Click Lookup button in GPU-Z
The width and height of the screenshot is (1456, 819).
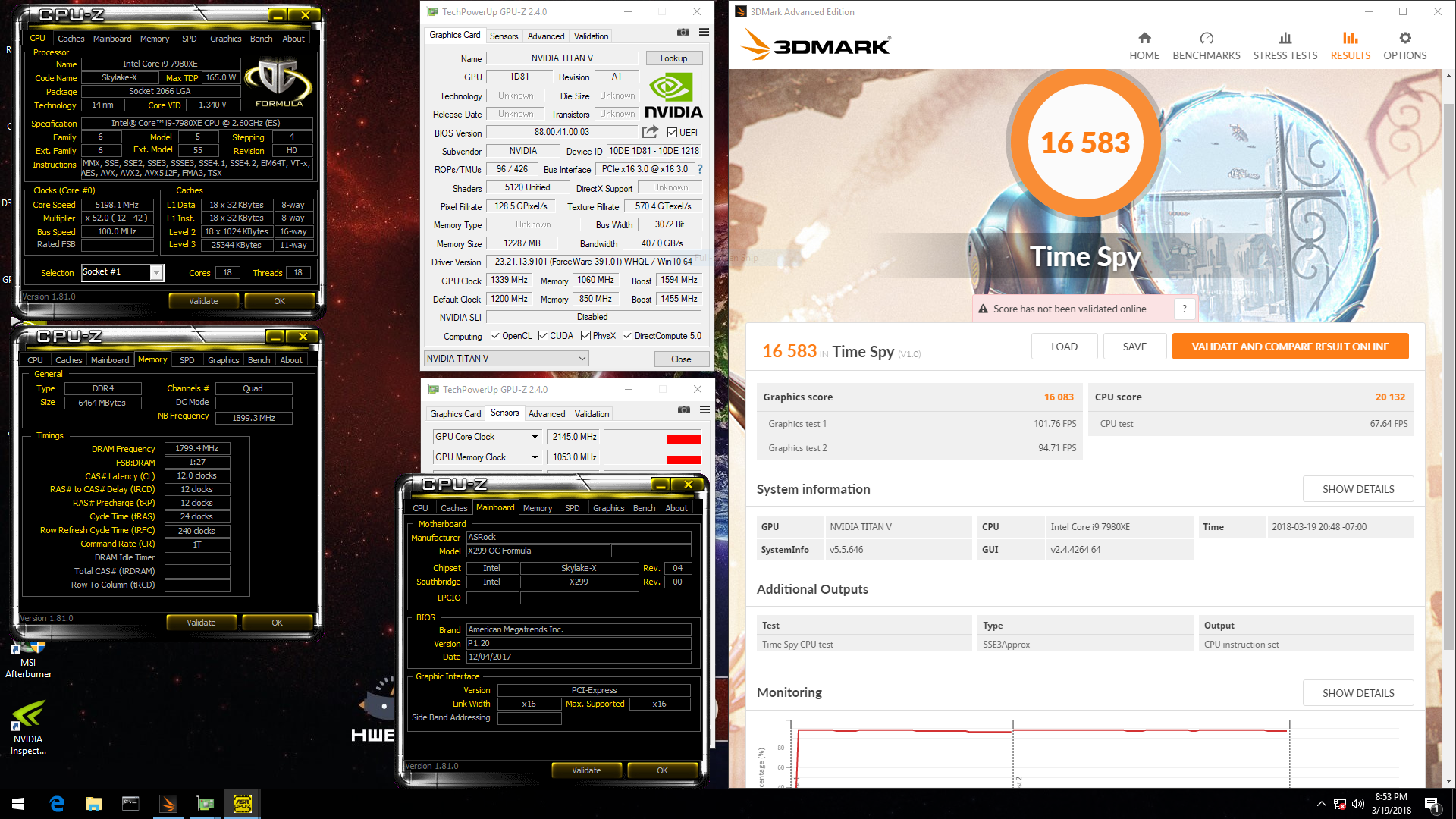click(673, 58)
